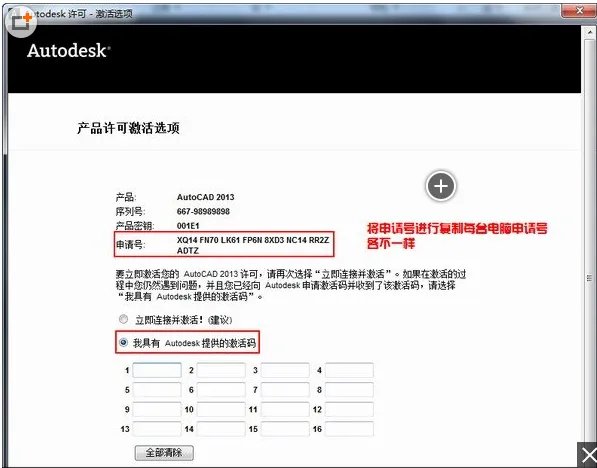Viewport: 597px width, 468px height.
Task: Click activation code field 11
Action: 285,409
